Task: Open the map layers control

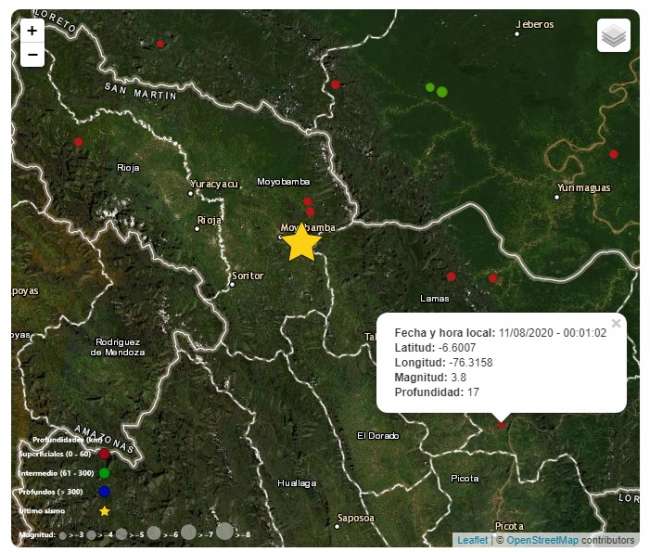Action: tap(613, 35)
